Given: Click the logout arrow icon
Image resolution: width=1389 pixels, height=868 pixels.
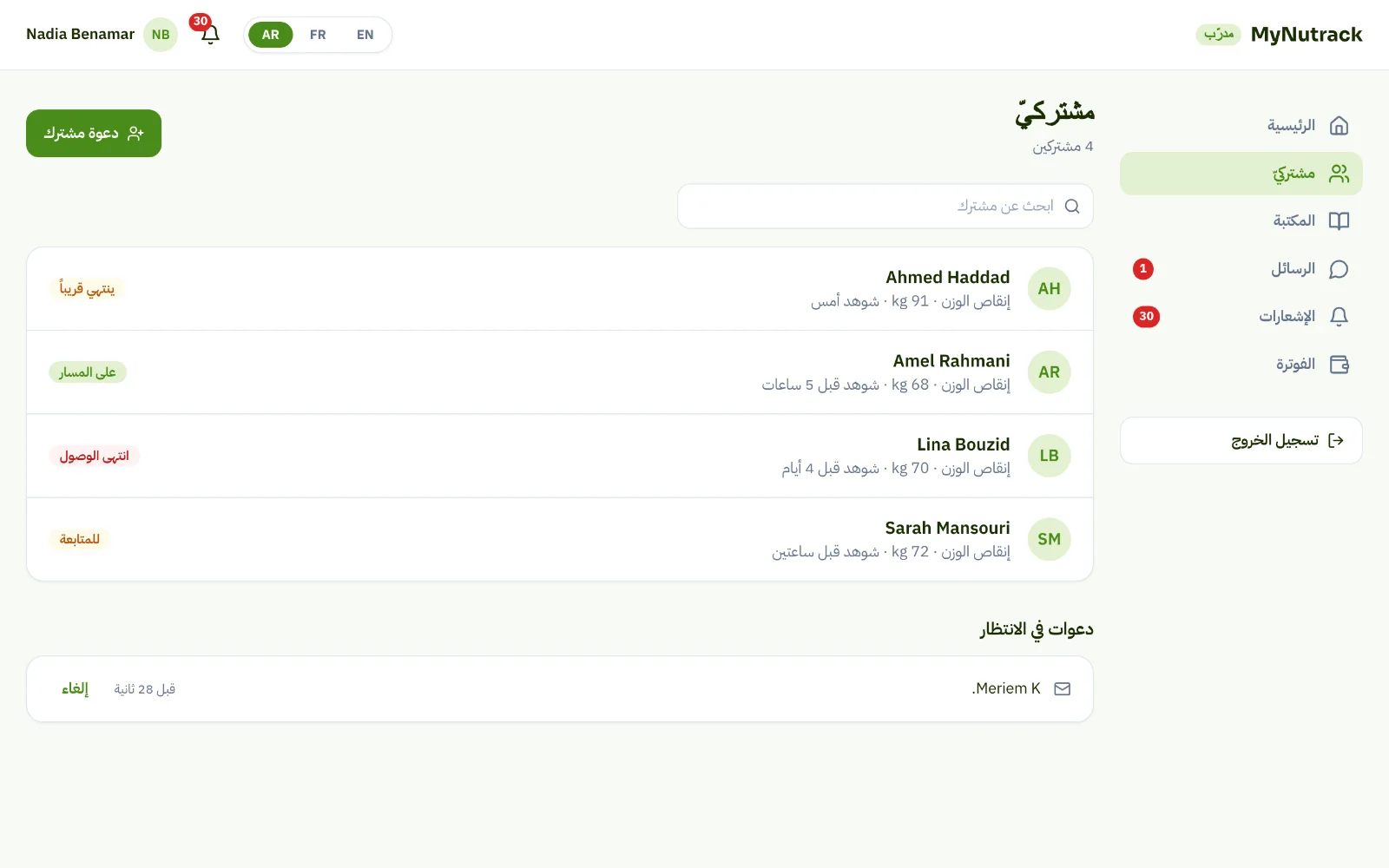Looking at the screenshot, I should pos(1336,441).
